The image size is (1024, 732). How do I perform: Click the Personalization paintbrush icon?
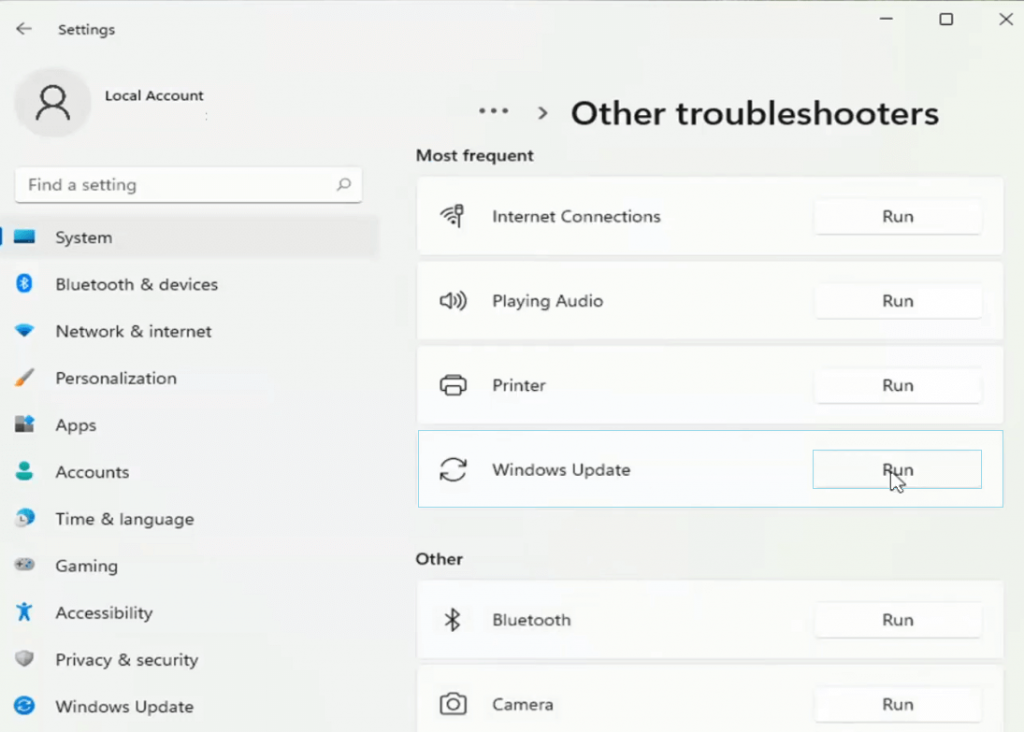click(x=25, y=378)
